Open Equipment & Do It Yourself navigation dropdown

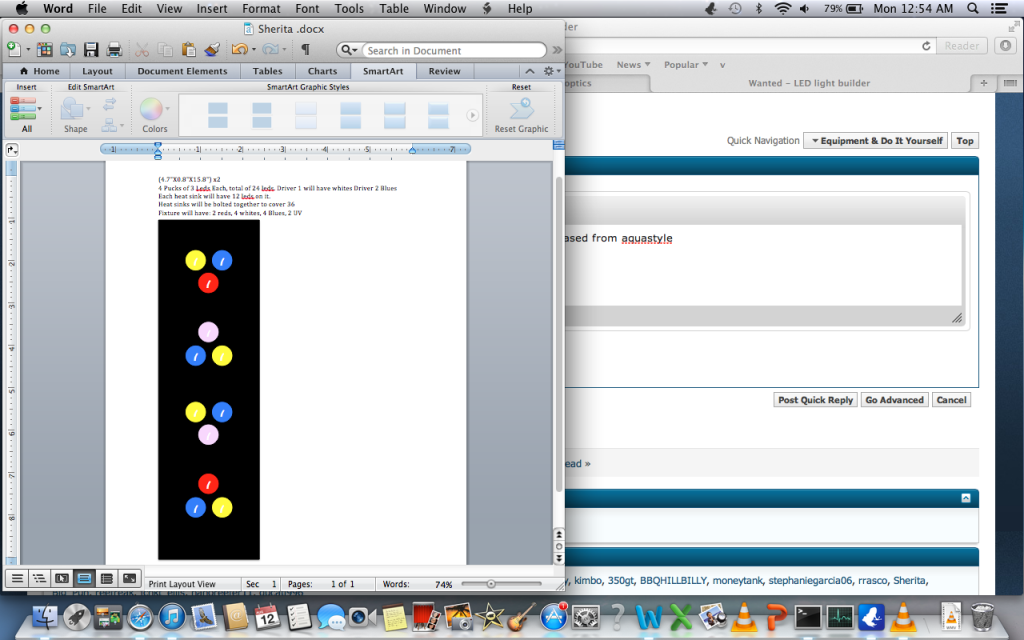pyautogui.click(x=875, y=141)
